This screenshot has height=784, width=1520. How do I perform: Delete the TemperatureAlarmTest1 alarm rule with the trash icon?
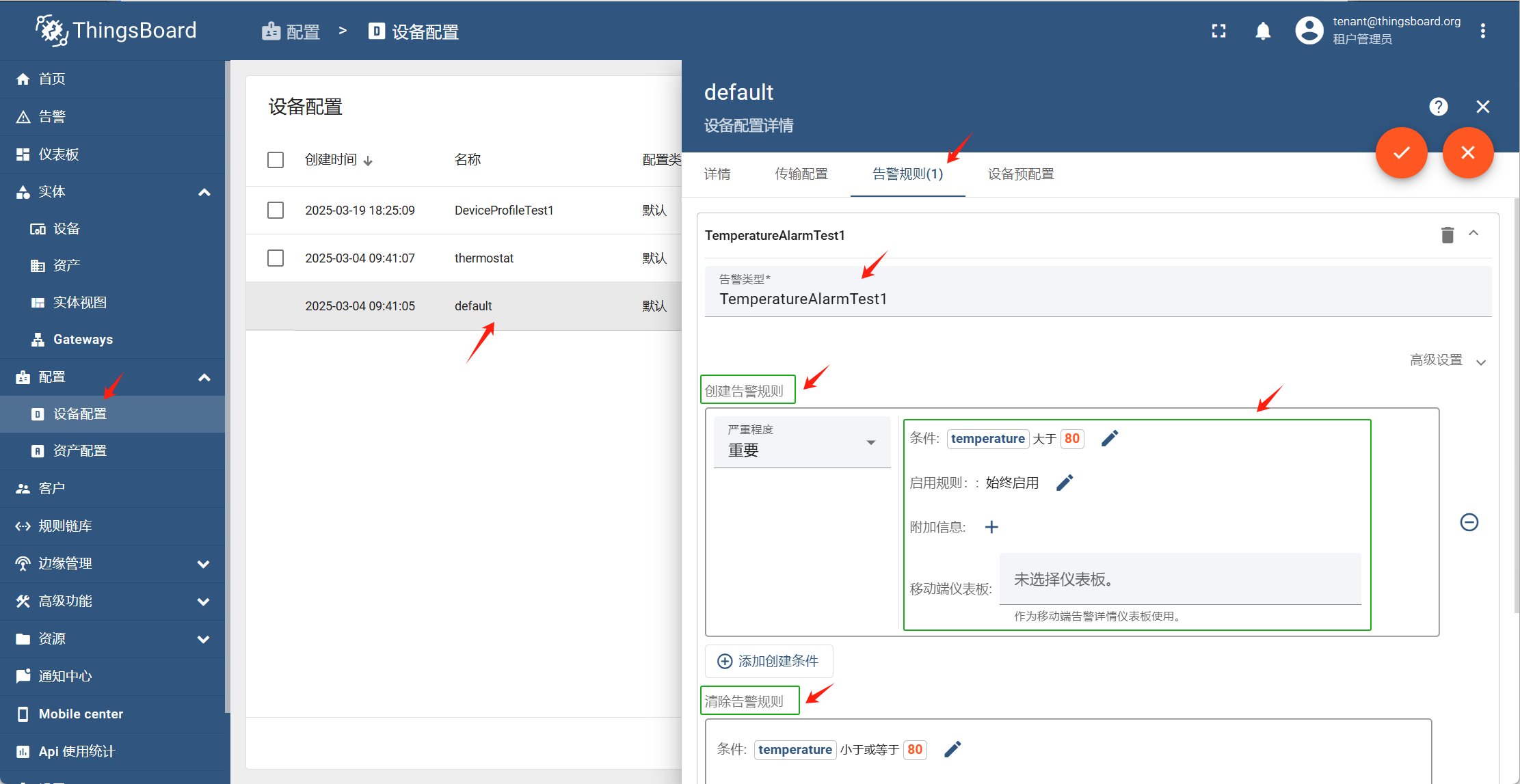(1447, 235)
